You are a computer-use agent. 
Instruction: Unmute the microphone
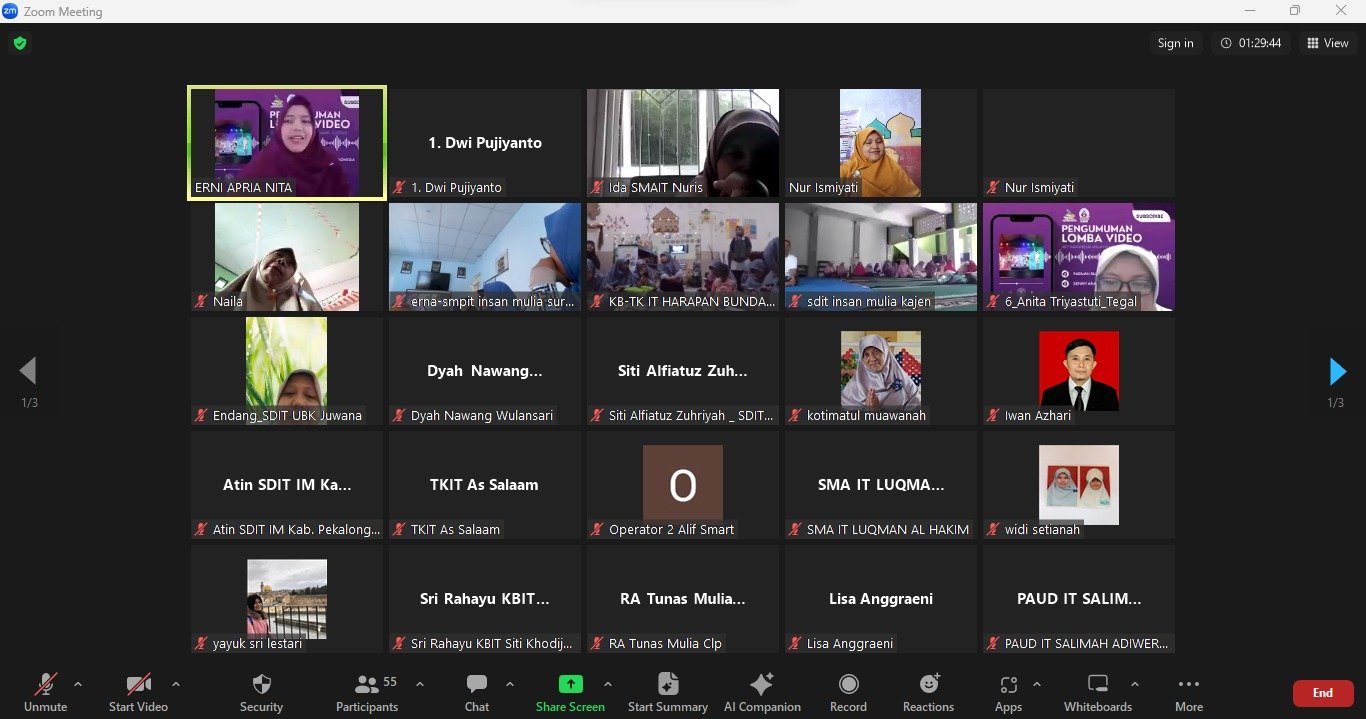(45, 685)
